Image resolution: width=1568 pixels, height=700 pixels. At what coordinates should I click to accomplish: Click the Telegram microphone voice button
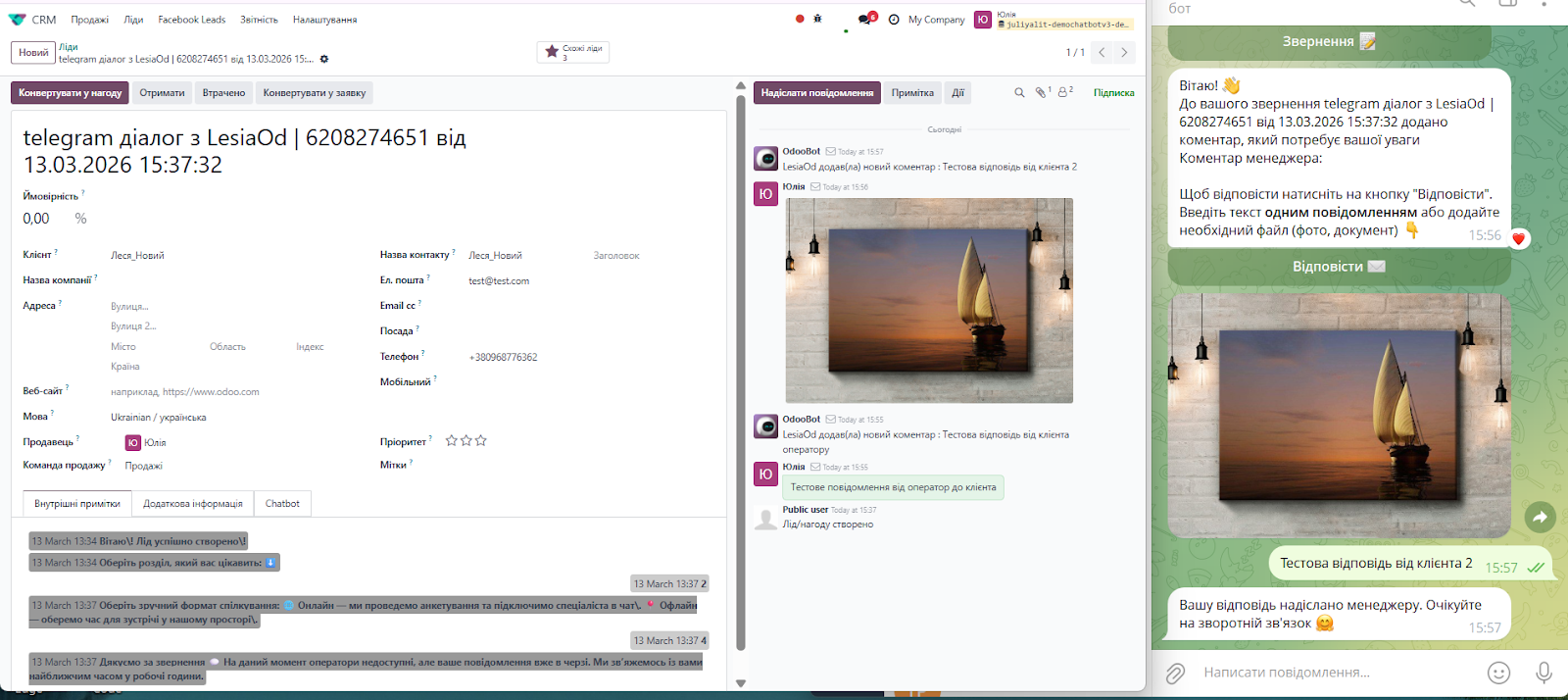(1543, 673)
